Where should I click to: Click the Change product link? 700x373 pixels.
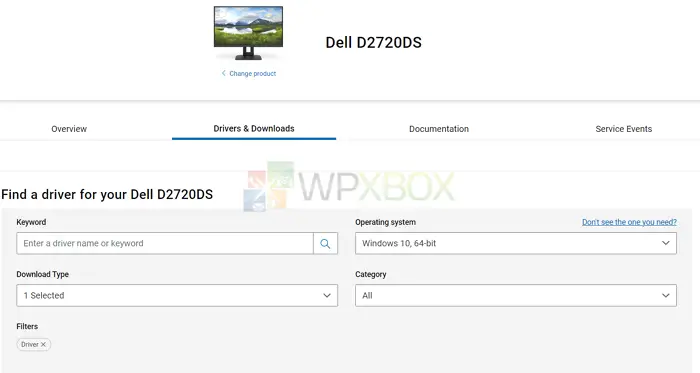[x=249, y=73]
